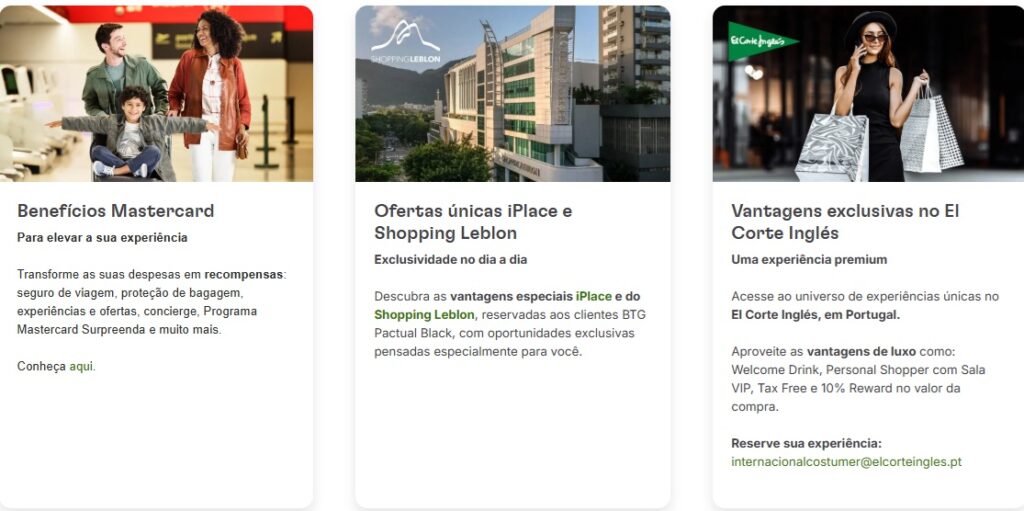Click the bold "El Corte Inglés, em Portugal." text

pos(816,315)
